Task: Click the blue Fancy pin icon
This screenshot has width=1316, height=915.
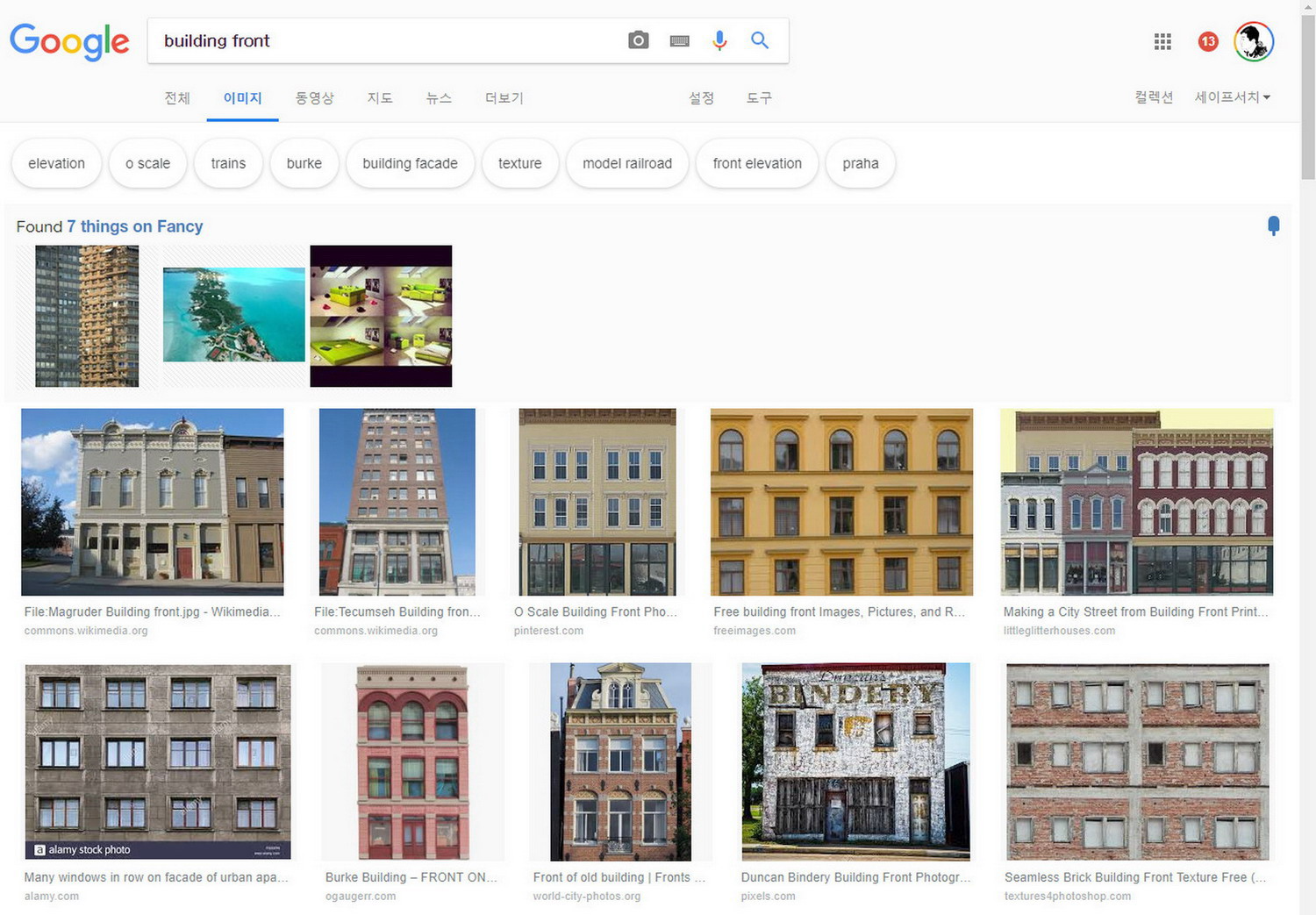Action: coord(1273,225)
